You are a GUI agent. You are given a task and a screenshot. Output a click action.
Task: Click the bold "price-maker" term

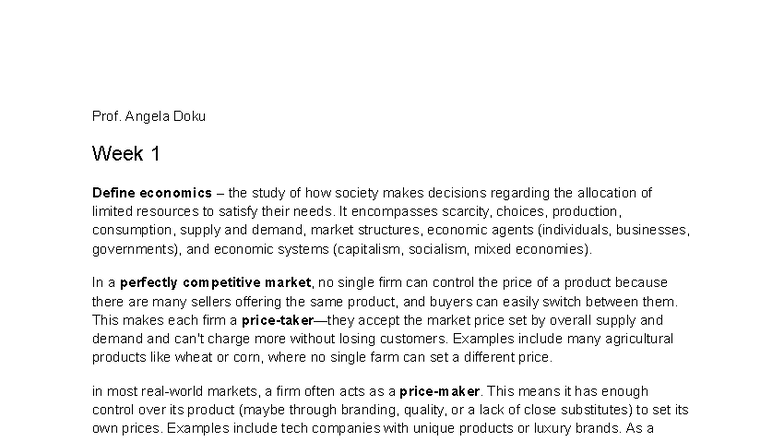pos(441,391)
